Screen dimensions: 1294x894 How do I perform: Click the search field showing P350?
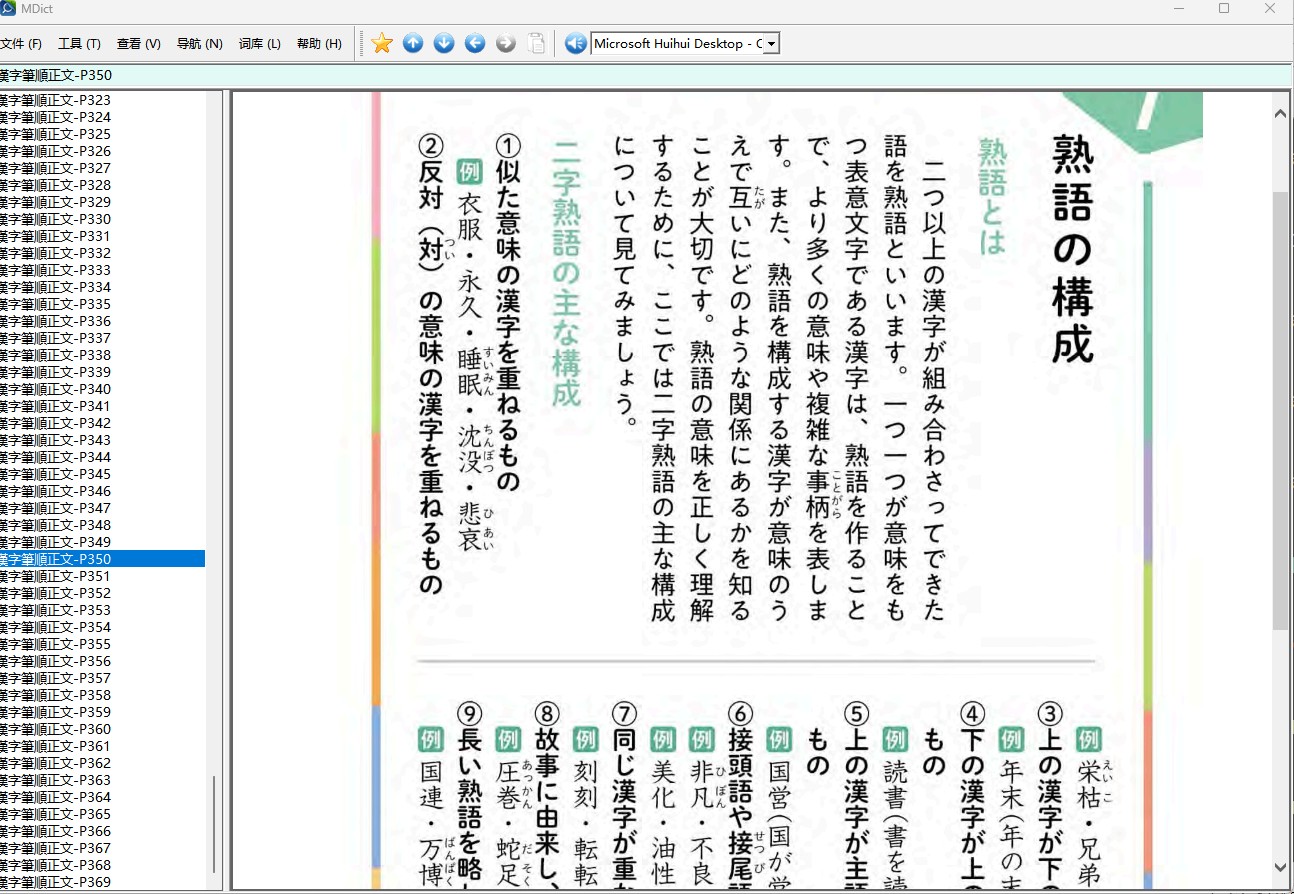[x=646, y=75]
